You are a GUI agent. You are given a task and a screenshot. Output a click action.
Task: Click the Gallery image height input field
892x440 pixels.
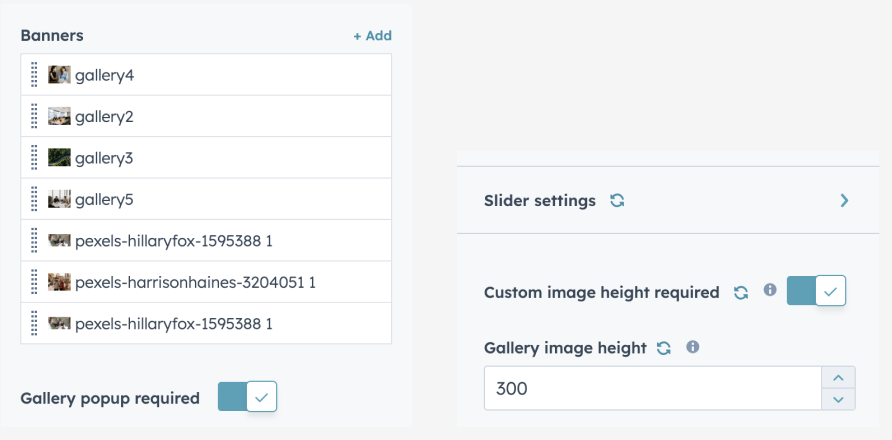(650, 388)
